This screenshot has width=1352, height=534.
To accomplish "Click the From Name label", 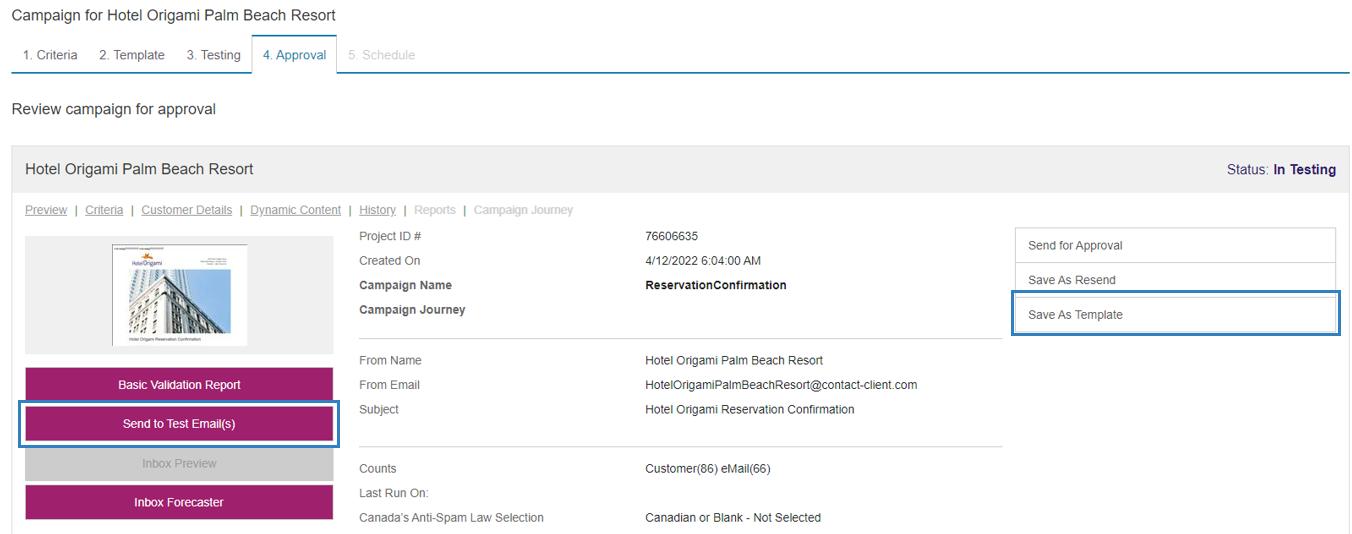I will click(x=390, y=360).
